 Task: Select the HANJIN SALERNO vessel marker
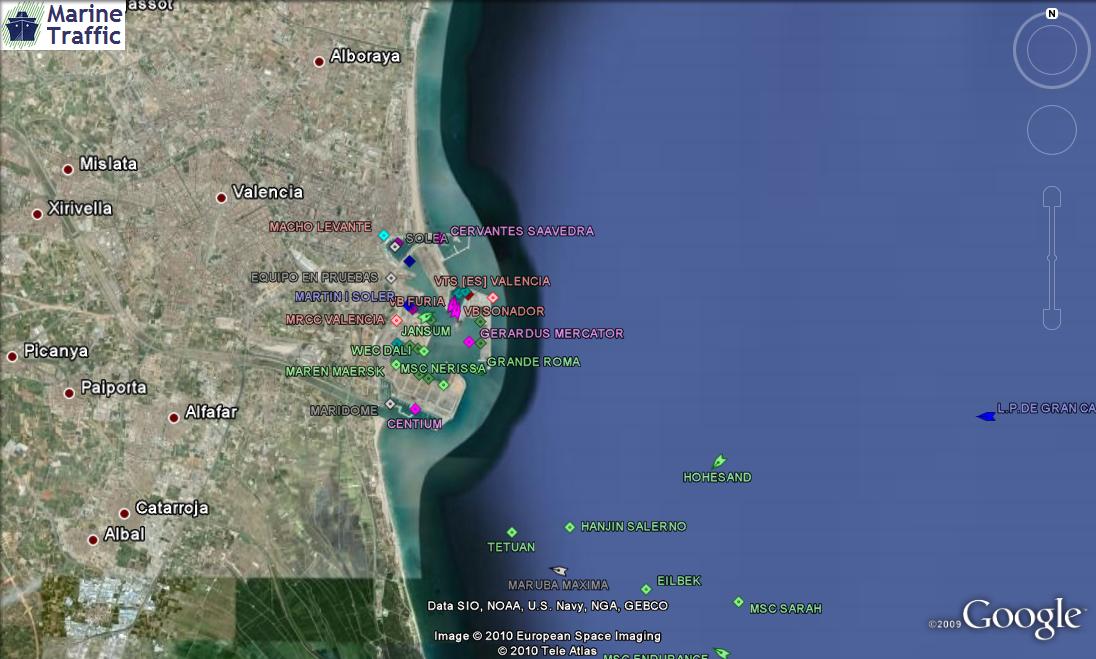pos(570,527)
